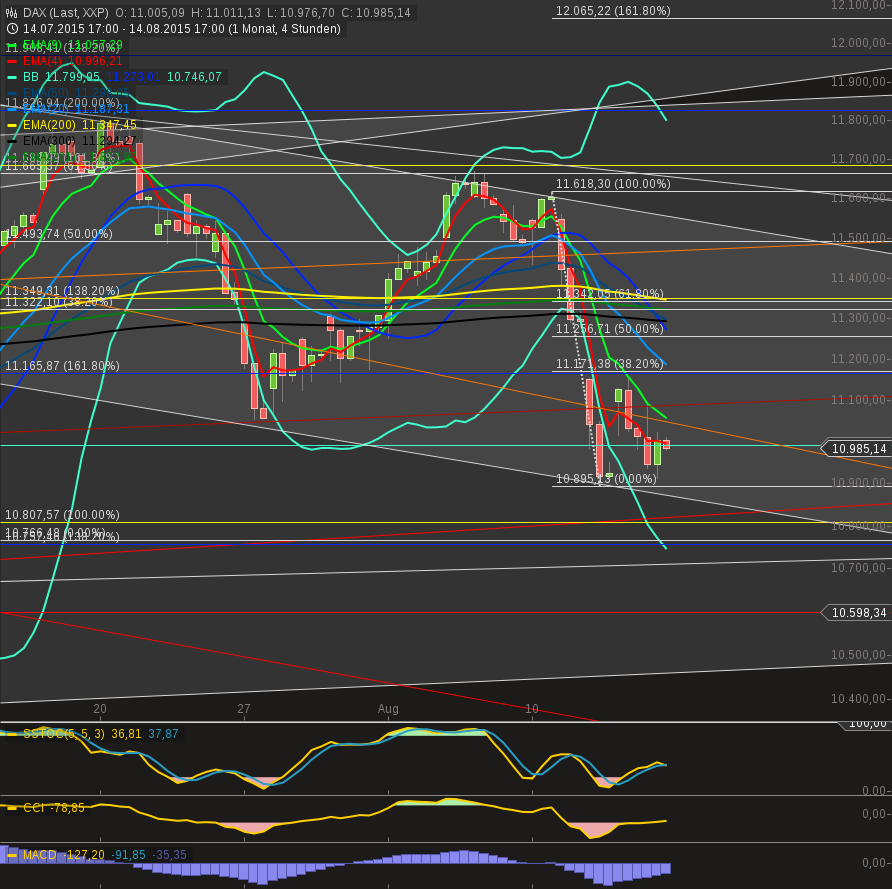
Task: Select the Fibonacci label 11.171,38 (38.20%)
Action: [x=609, y=364]
